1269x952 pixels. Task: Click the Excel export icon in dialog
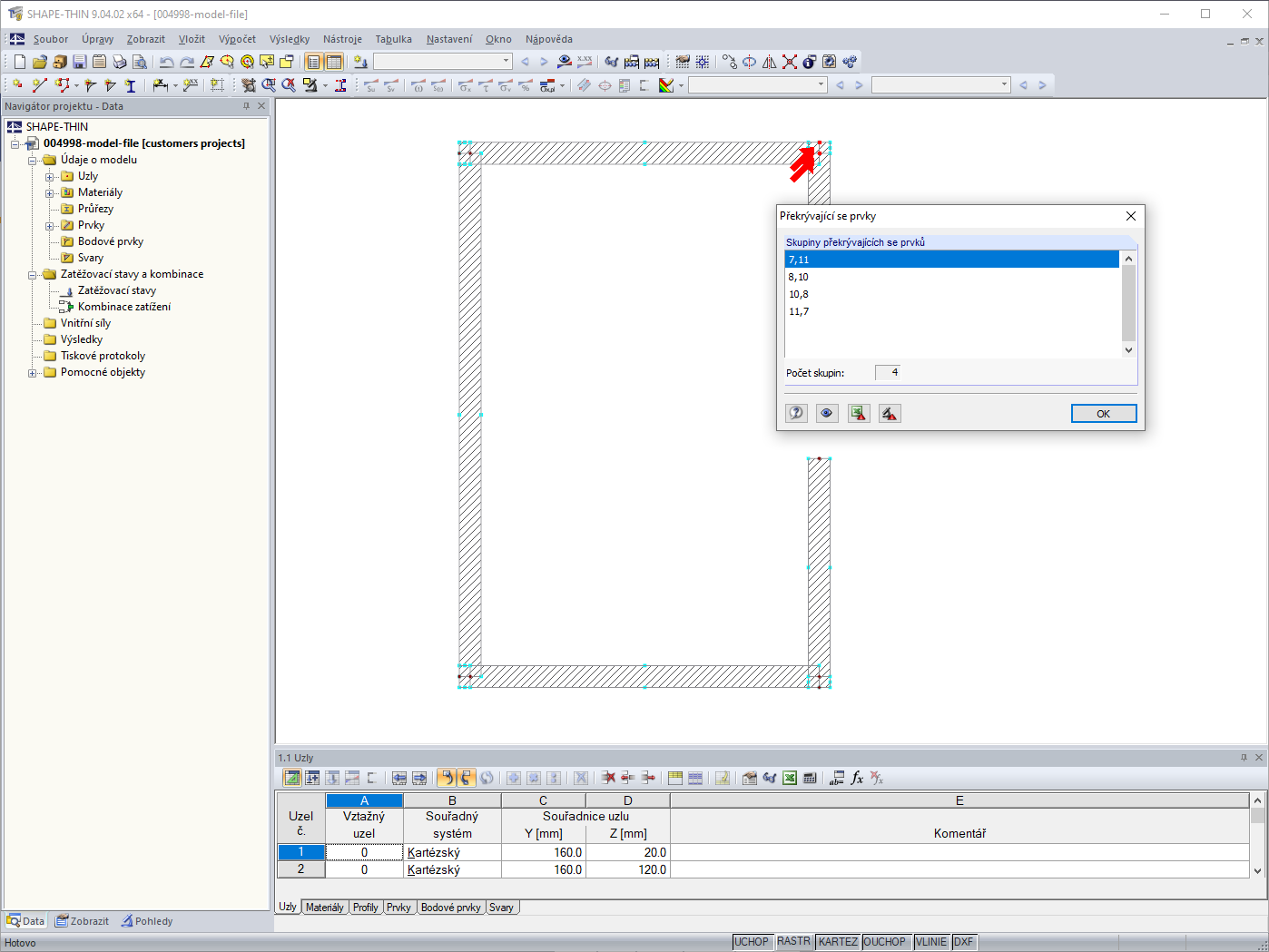coord(858,413)
